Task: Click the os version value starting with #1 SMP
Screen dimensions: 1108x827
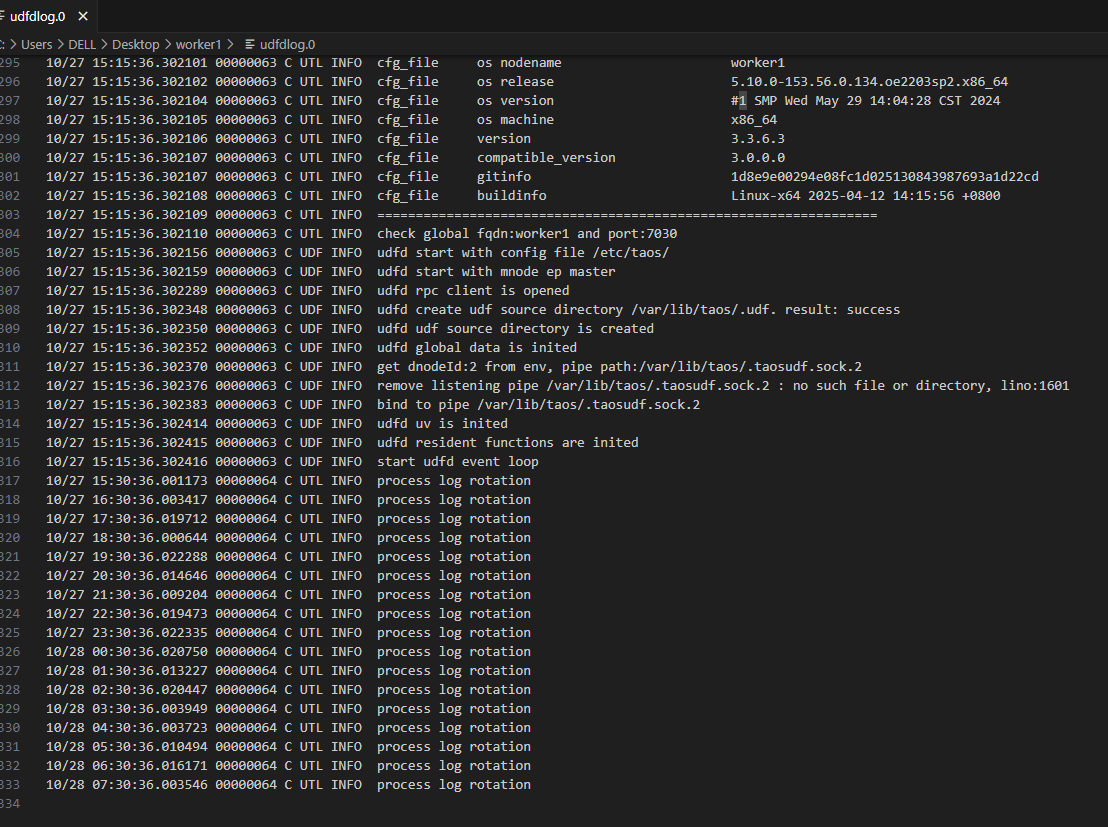Action: (865, 101)
